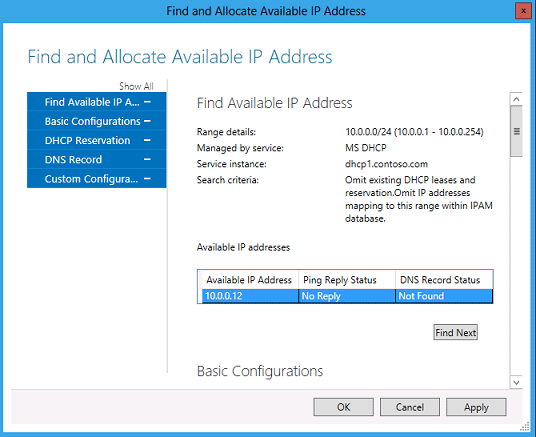Sort by DNS Record Status column header
This screenshot has width=536, height=437.
coord(444,280)
